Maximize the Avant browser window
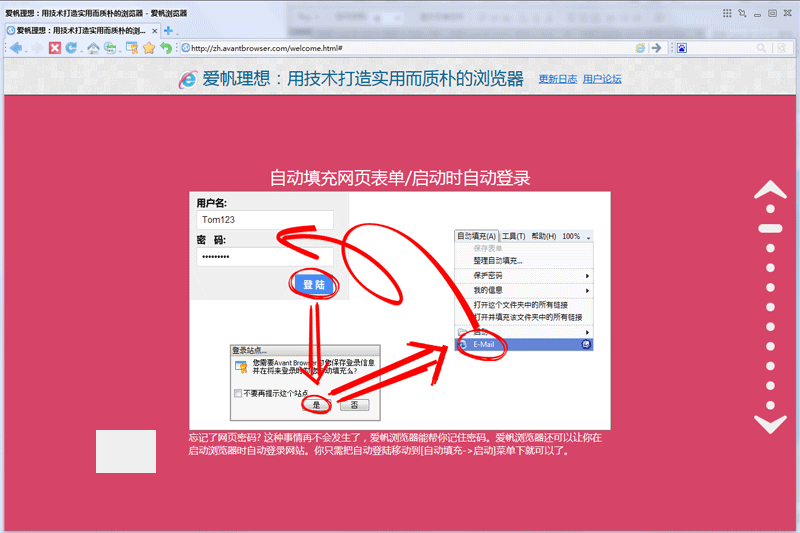The height and width of the screenshot is (533, 800). point(772,13)
